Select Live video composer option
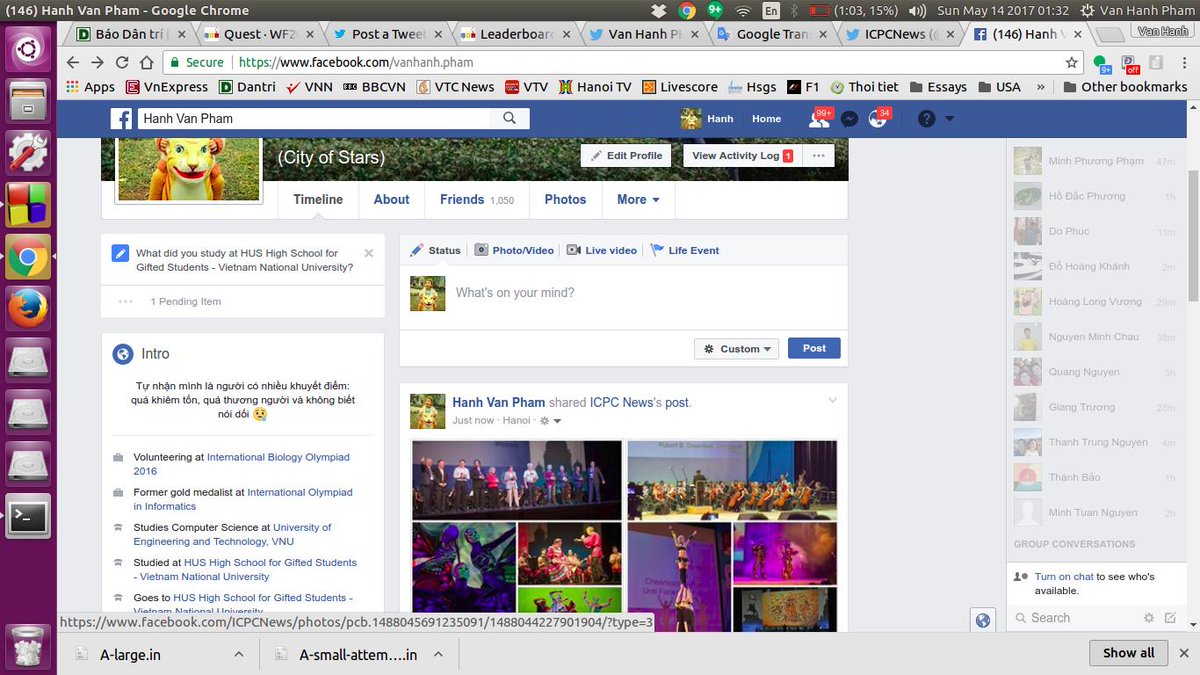 [x=601, y=250]
